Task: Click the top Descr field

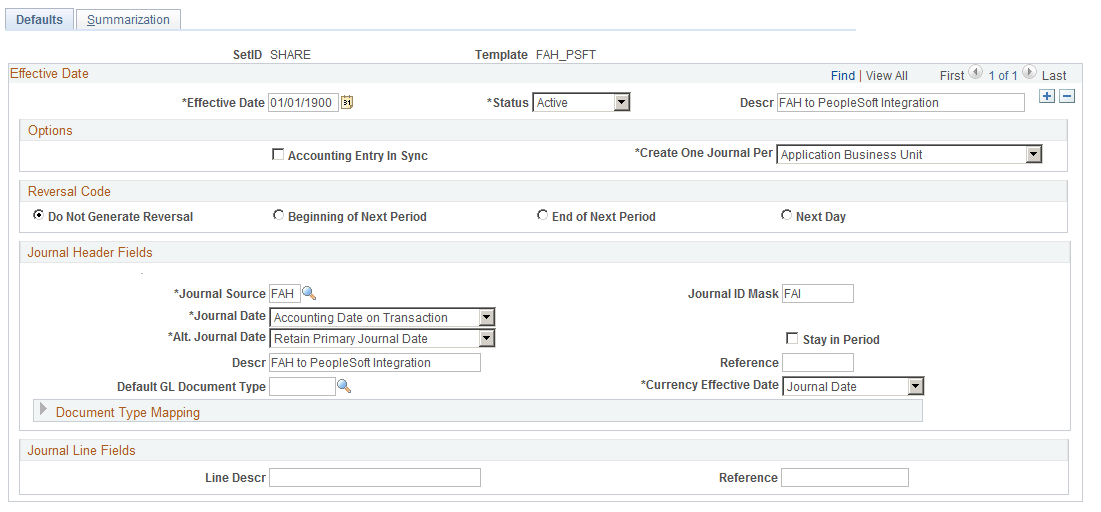Action: tap(901, 103)
